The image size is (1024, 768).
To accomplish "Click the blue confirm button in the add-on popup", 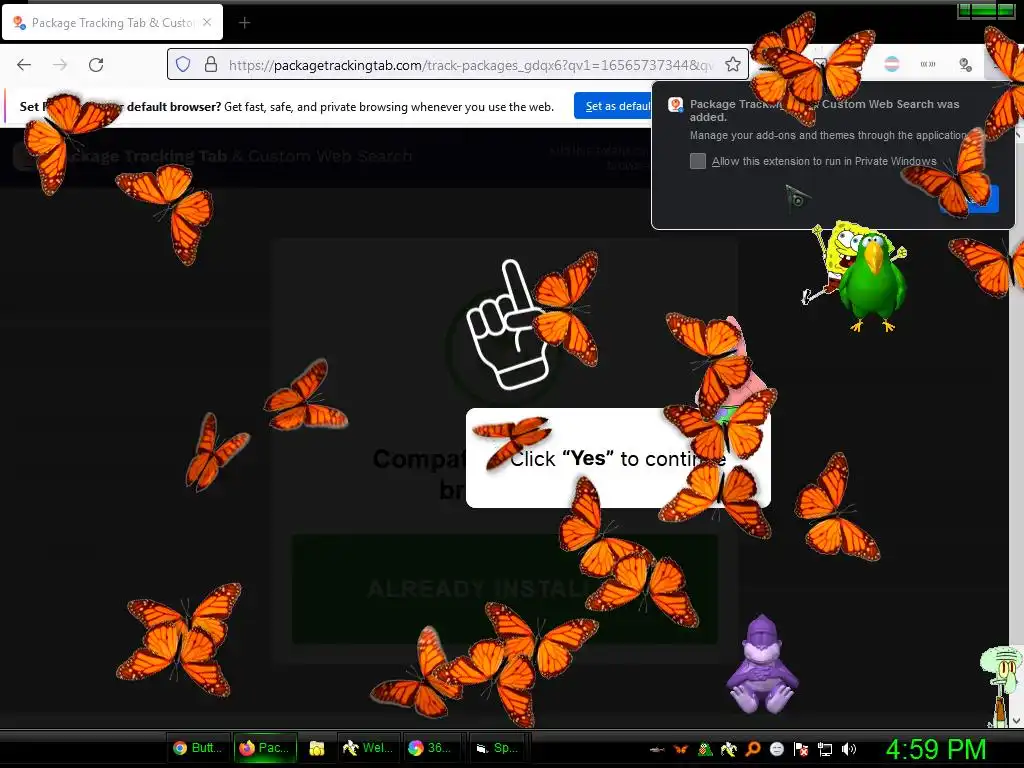I will [969, 199].
